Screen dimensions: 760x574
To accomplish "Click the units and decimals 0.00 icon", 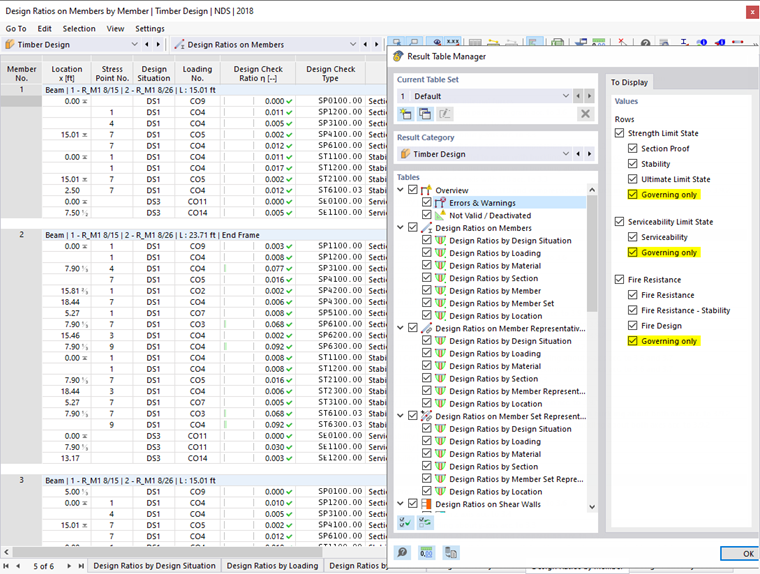I will (x=426, y=552).
